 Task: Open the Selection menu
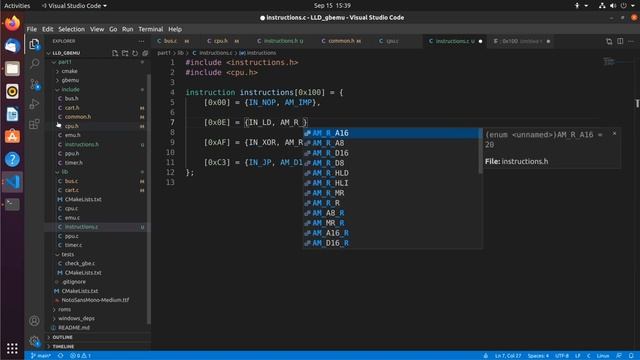click(71, 29)
